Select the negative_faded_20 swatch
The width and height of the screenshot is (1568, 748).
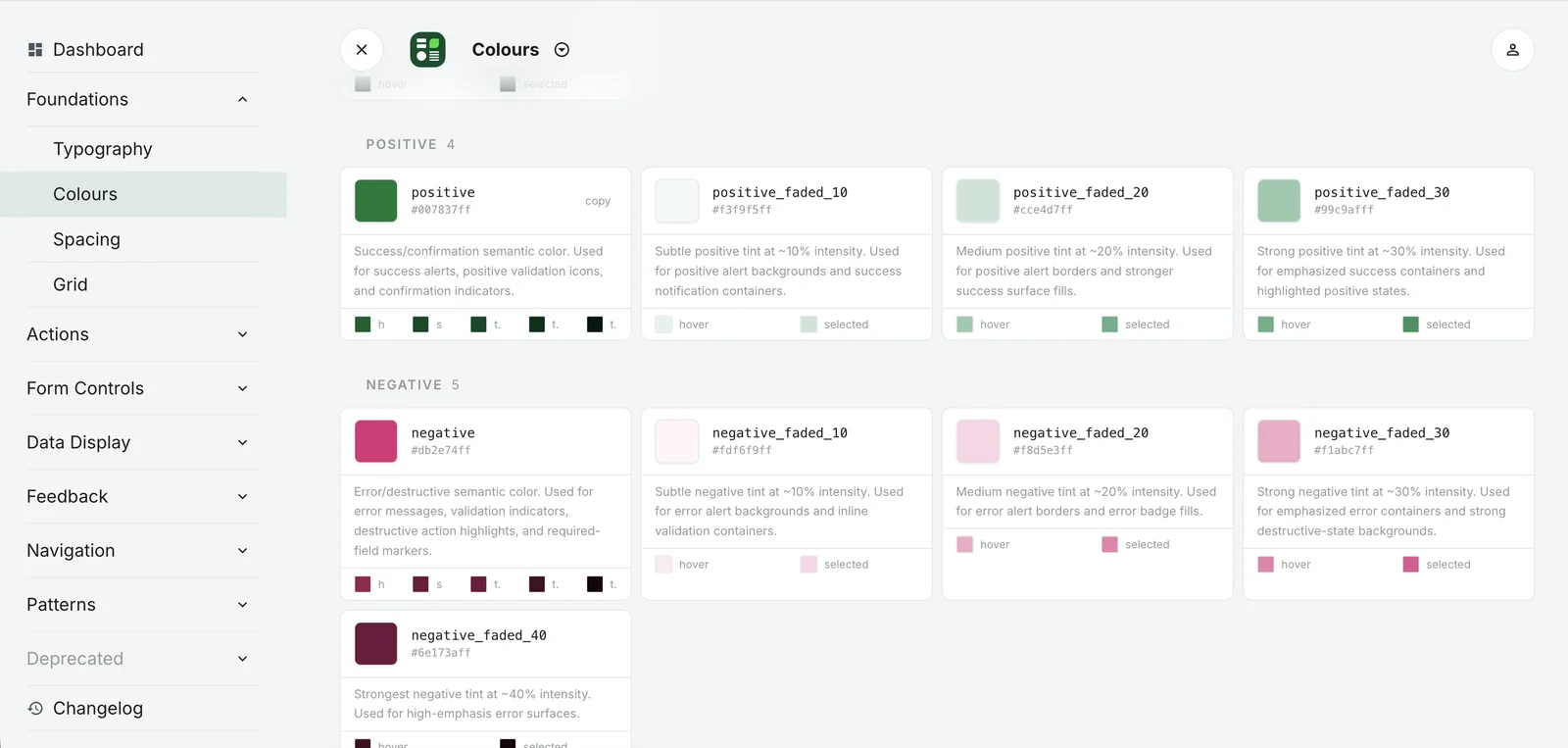[977, 440]
